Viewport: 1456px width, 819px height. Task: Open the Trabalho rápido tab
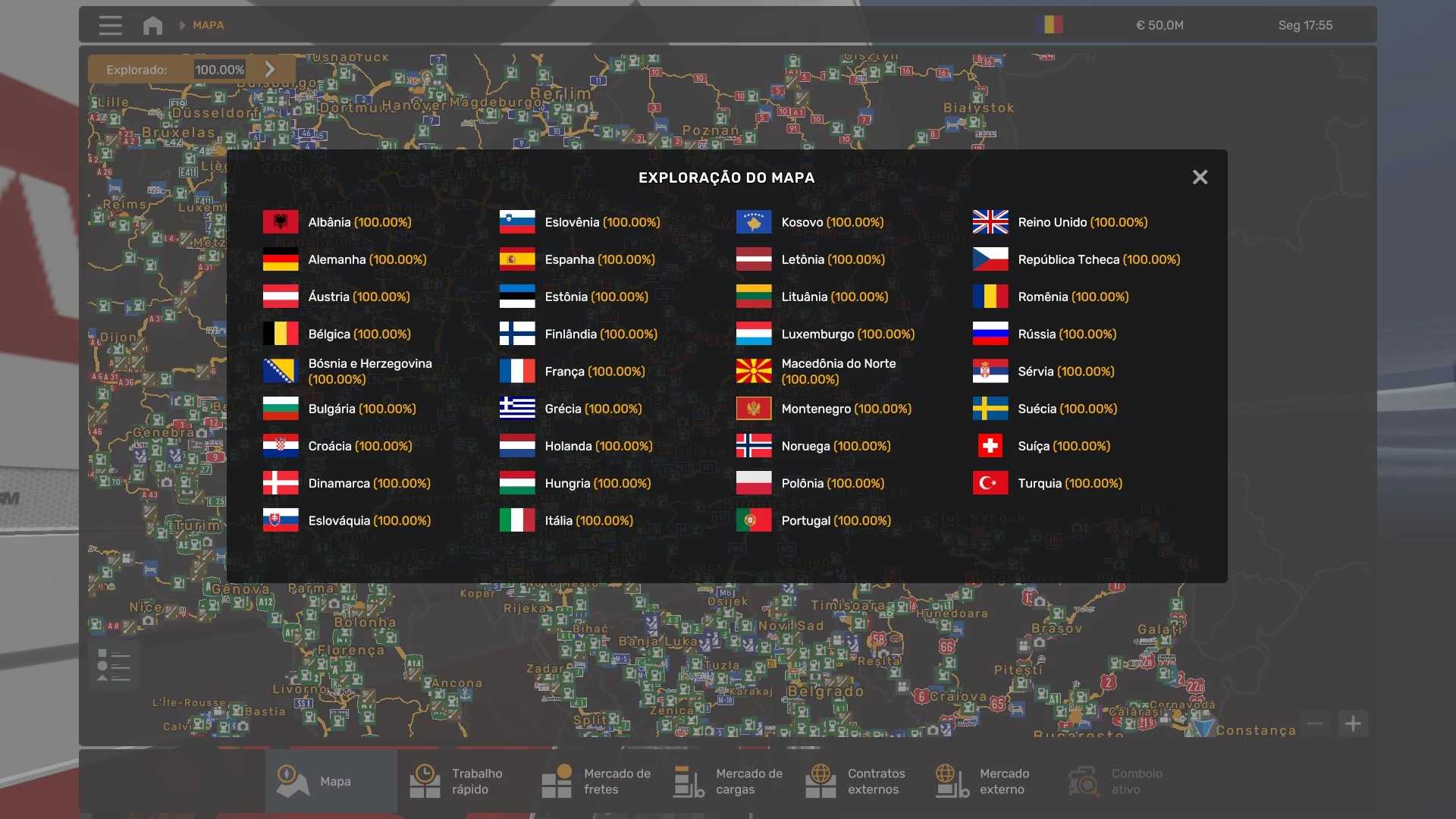coord(463,781)
